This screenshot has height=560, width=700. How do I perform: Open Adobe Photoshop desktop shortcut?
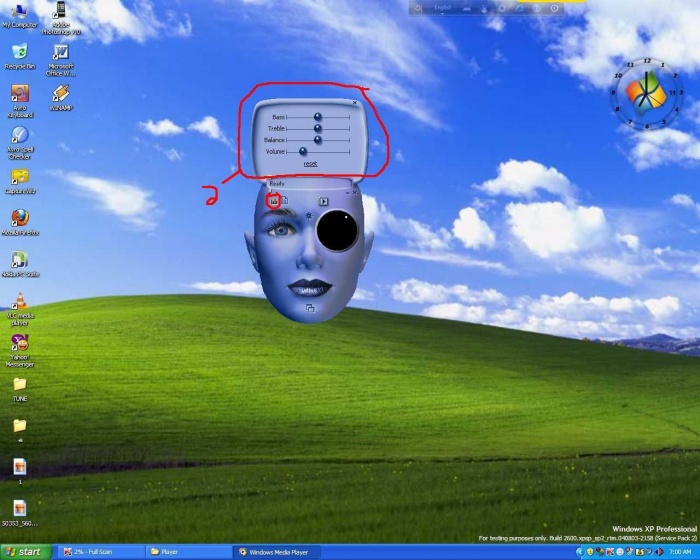click(x=61, y=18)
